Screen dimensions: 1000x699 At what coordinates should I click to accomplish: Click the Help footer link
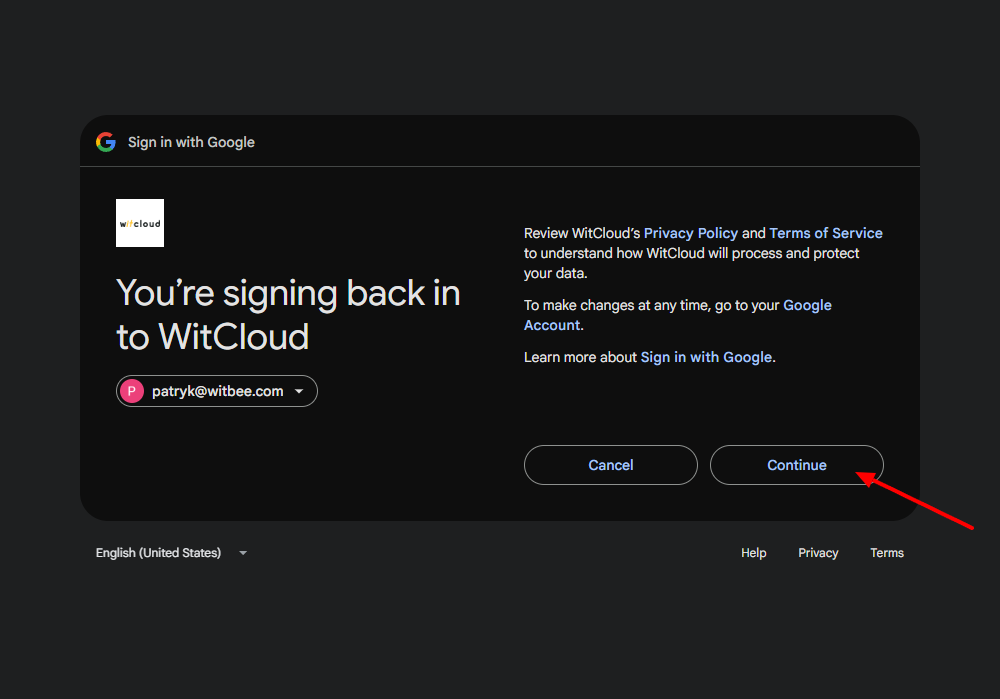click(x=753, y=553)
